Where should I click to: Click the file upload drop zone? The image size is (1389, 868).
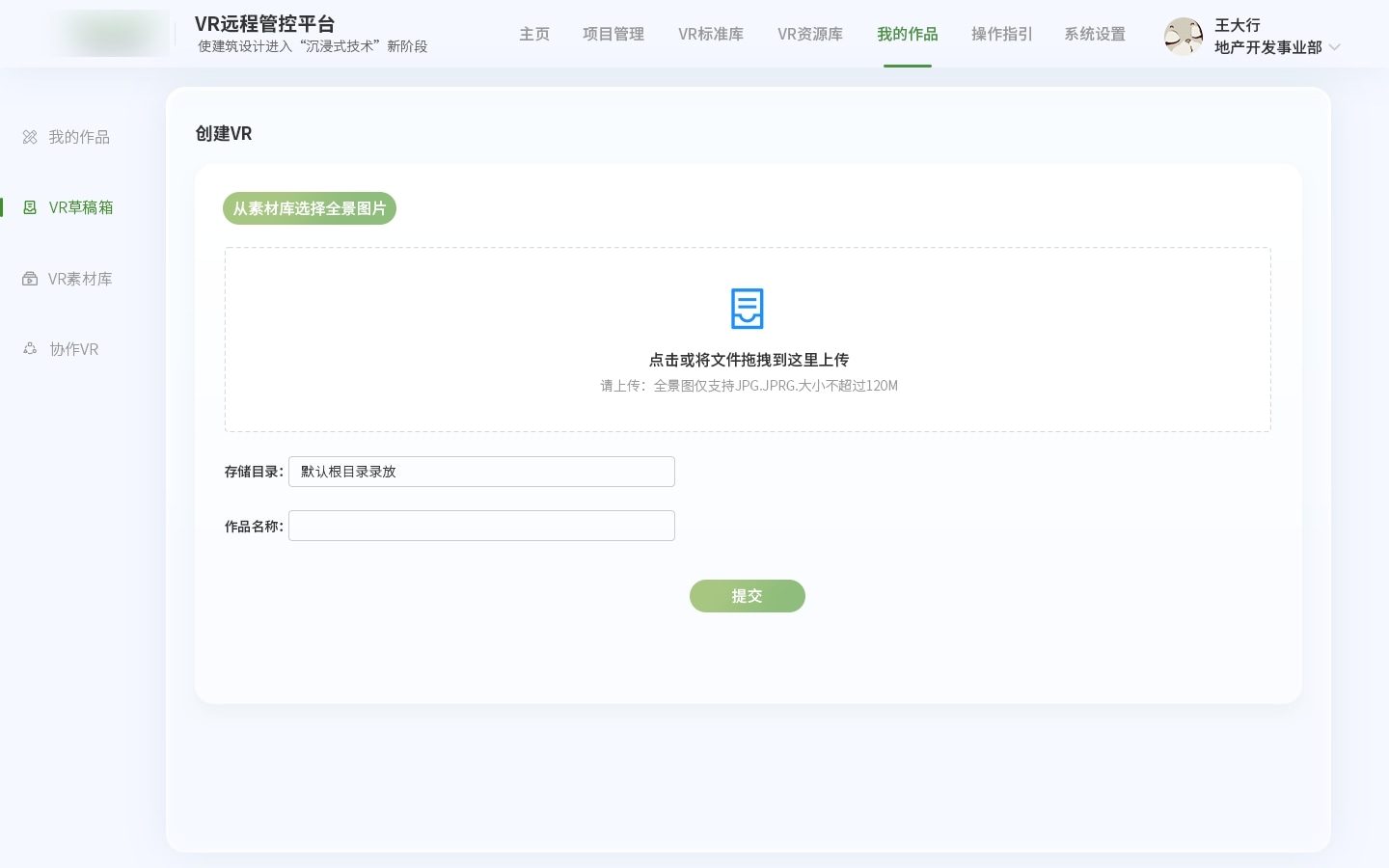pyautogui.click(x=748, y=339)
